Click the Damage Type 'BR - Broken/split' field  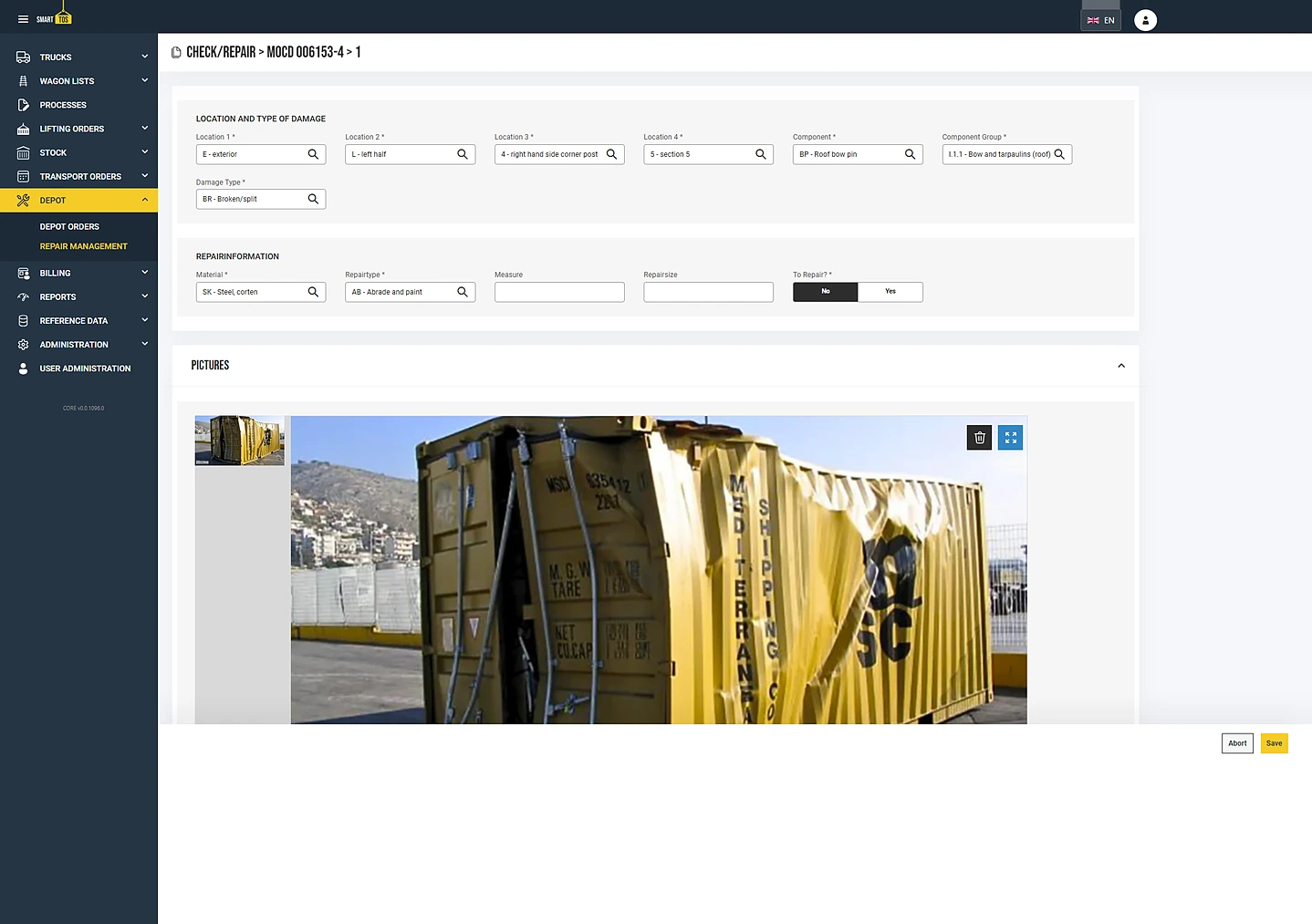(x=261, y=199)
